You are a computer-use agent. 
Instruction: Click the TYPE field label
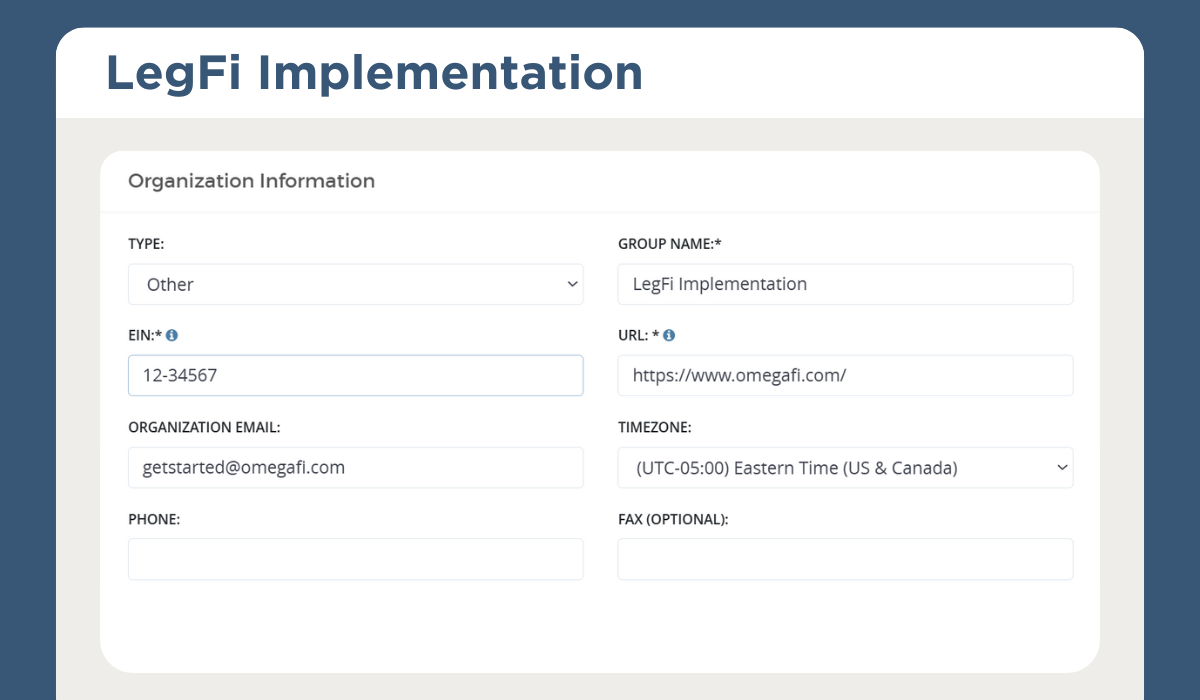coord(146,244)
